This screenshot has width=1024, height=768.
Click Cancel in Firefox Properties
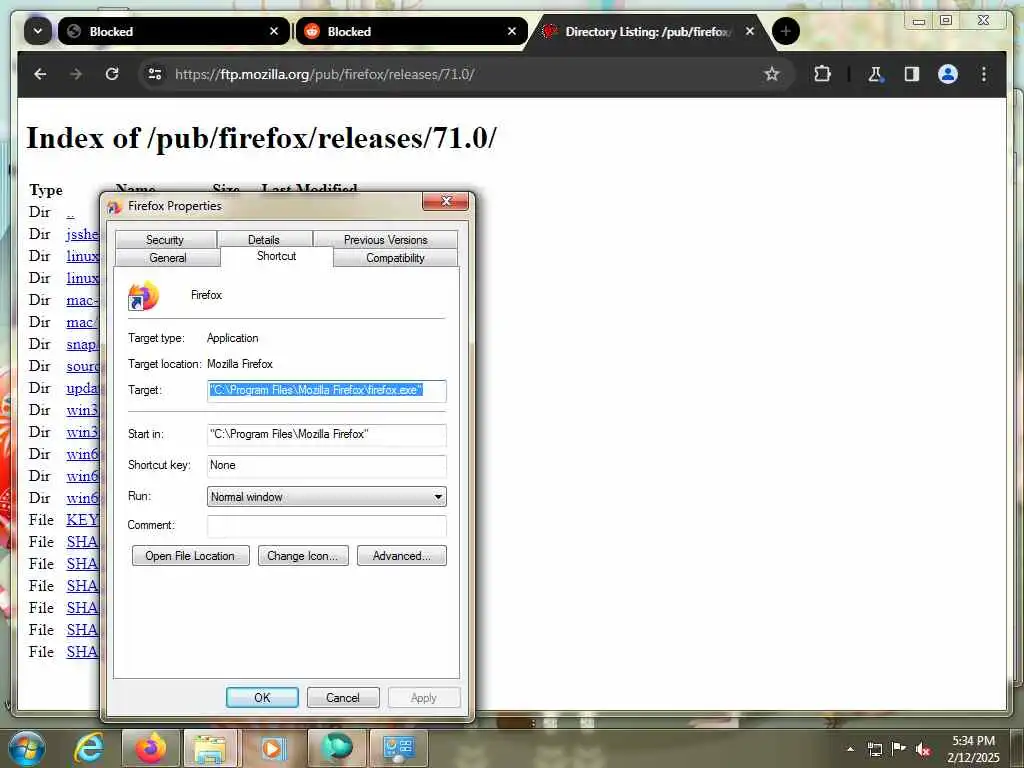pos(343,697)
